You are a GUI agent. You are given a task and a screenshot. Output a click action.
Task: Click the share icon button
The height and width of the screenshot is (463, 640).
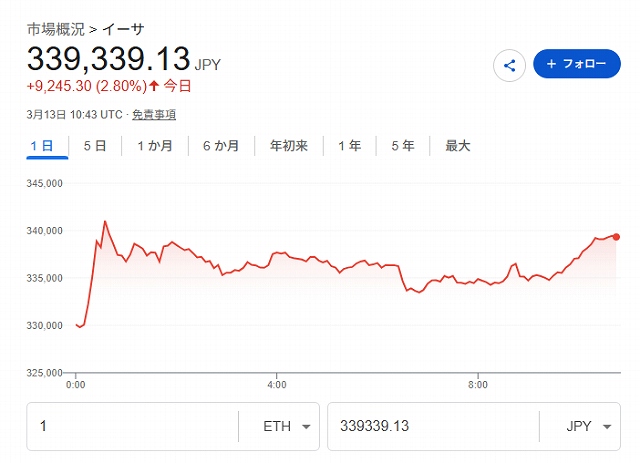510,65
